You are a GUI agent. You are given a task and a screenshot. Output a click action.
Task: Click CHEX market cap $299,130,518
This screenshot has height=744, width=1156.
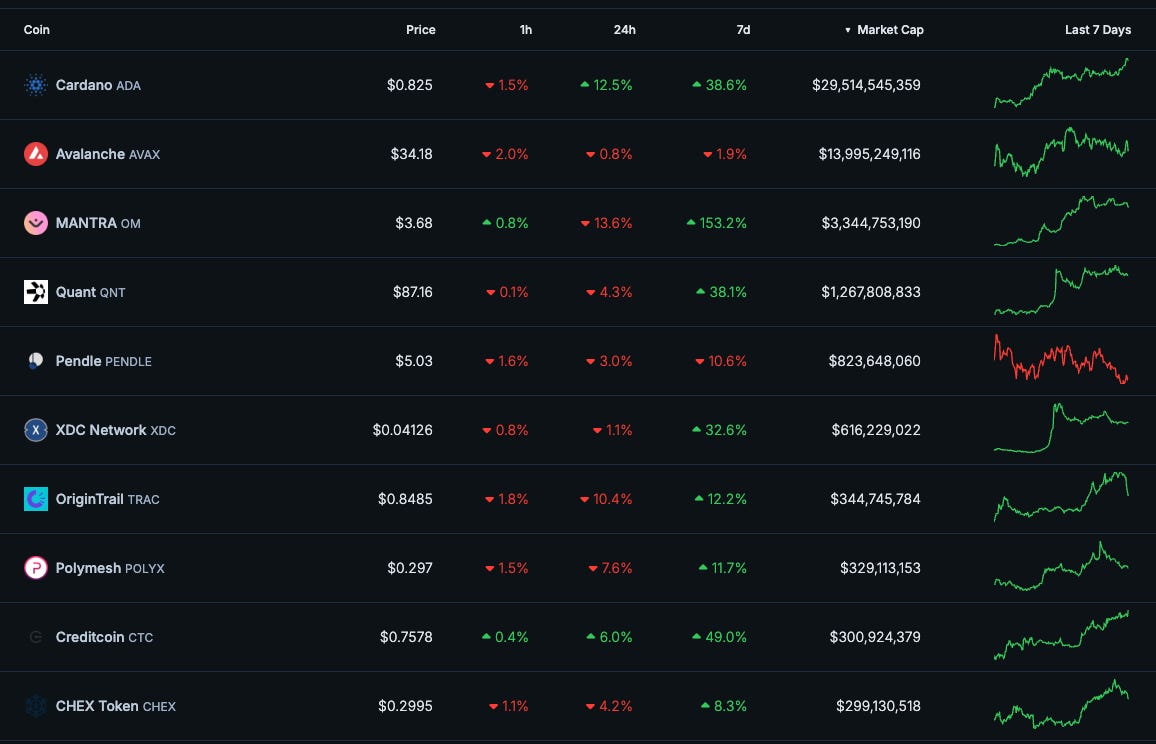(878, 706)
